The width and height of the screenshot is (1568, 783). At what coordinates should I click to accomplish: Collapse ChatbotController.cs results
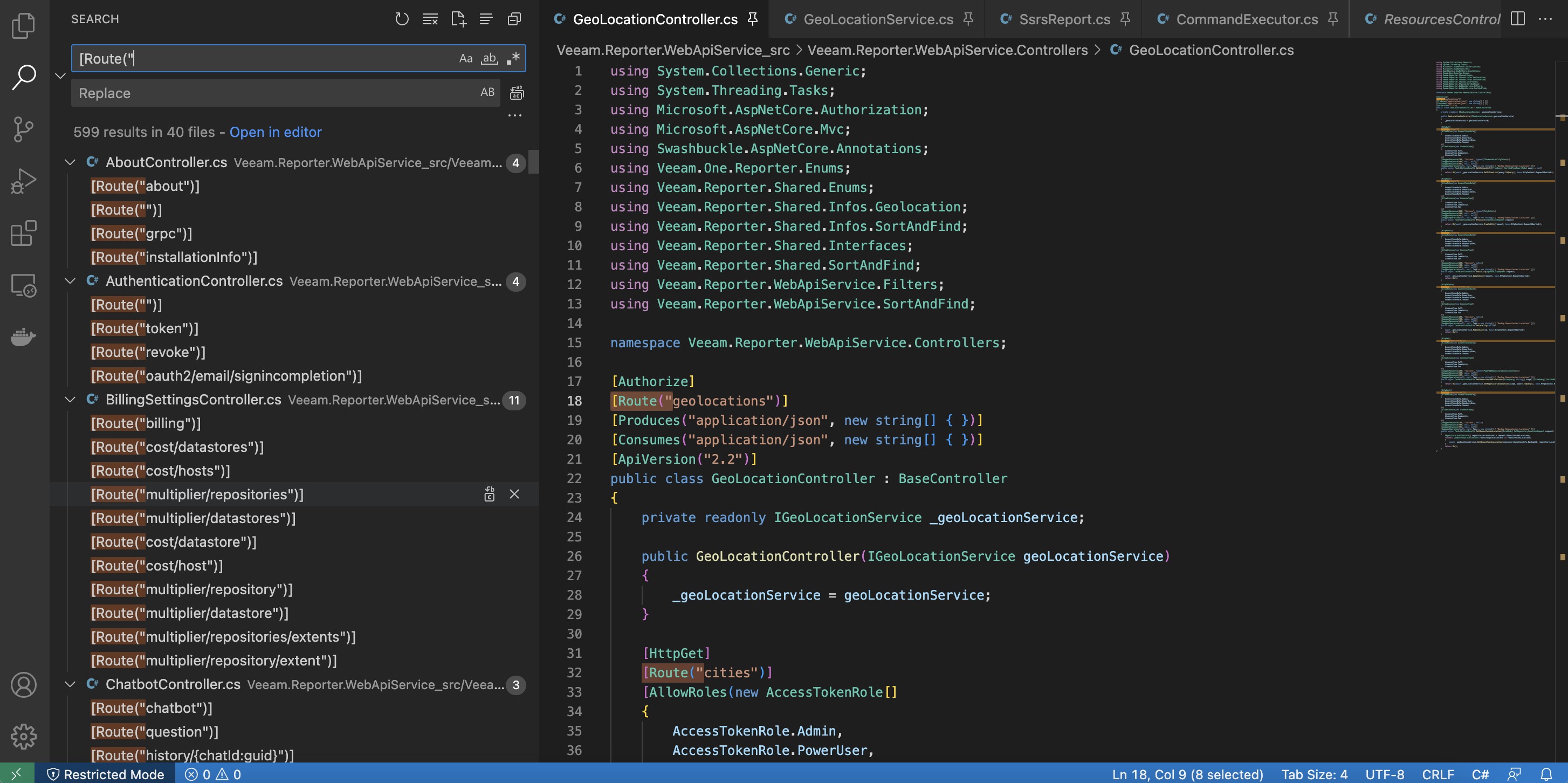71,684
